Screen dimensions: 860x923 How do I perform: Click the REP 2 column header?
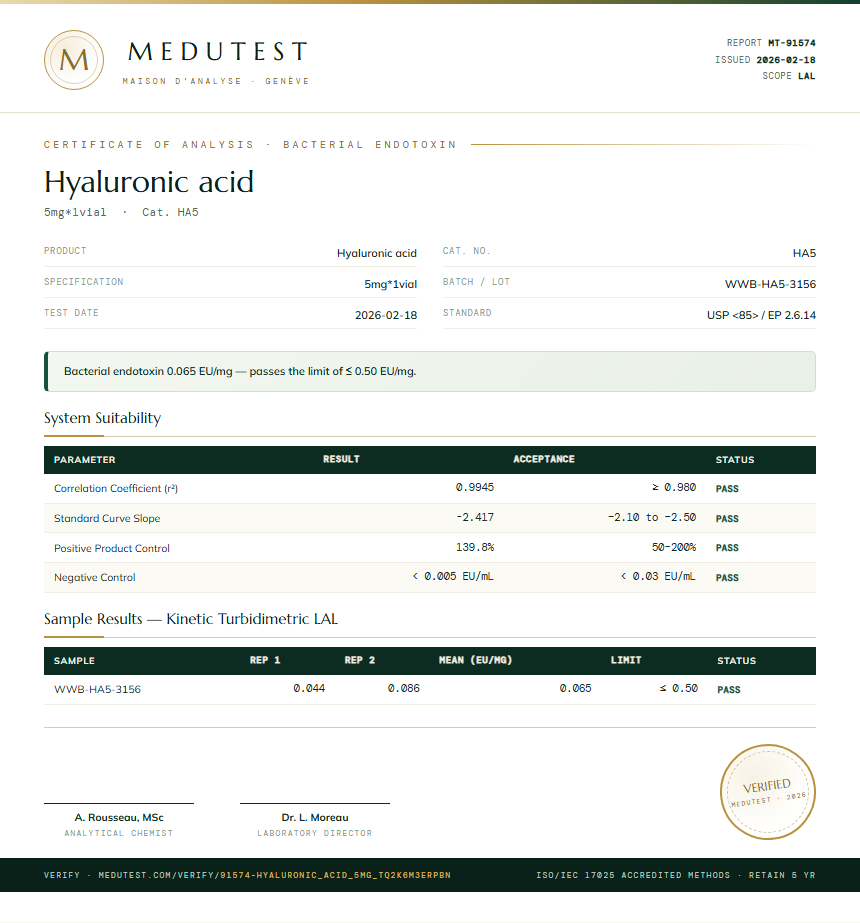(360, 660)
